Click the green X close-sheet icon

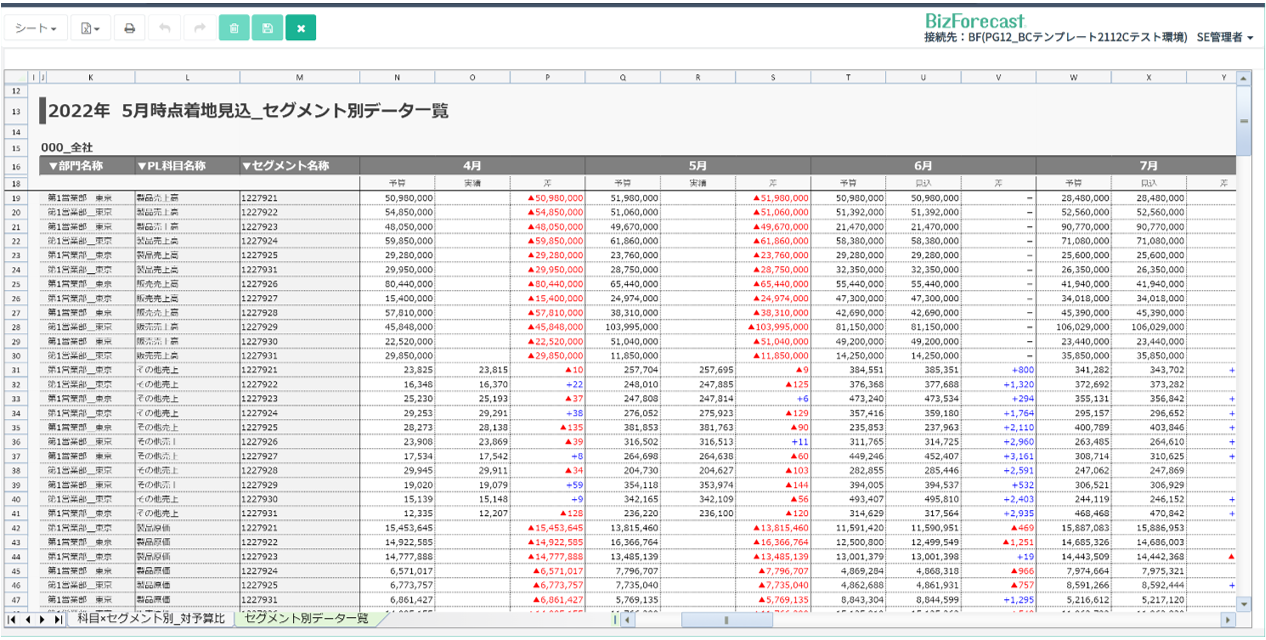(300, 28)
